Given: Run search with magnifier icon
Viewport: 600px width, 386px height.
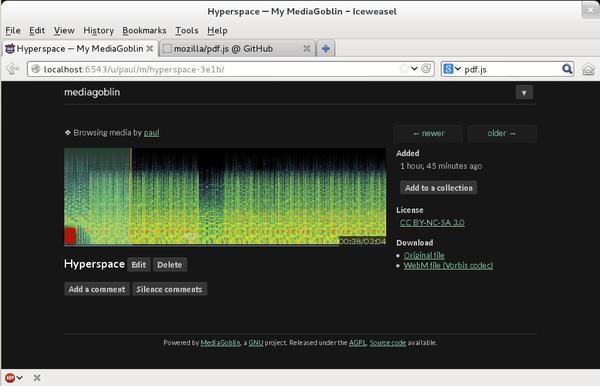Looking at the screenshot, I should click(x=567, y=69).
